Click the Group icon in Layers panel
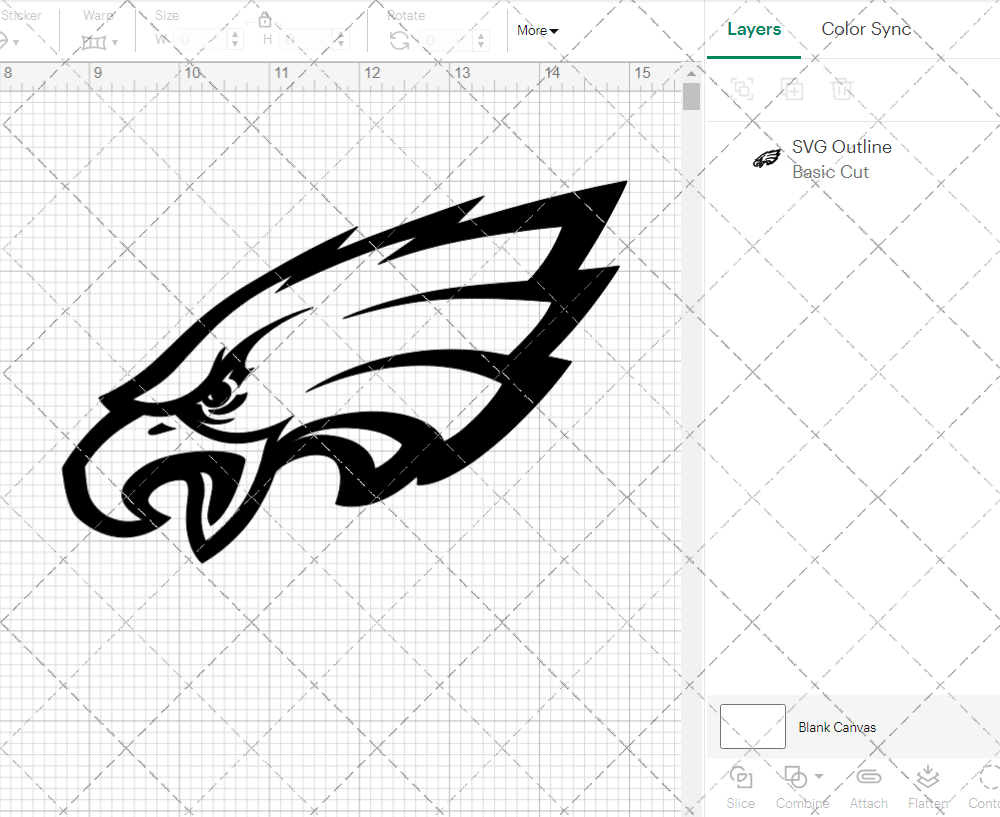This screenshot has height=817, width=1000. [743, 89]
